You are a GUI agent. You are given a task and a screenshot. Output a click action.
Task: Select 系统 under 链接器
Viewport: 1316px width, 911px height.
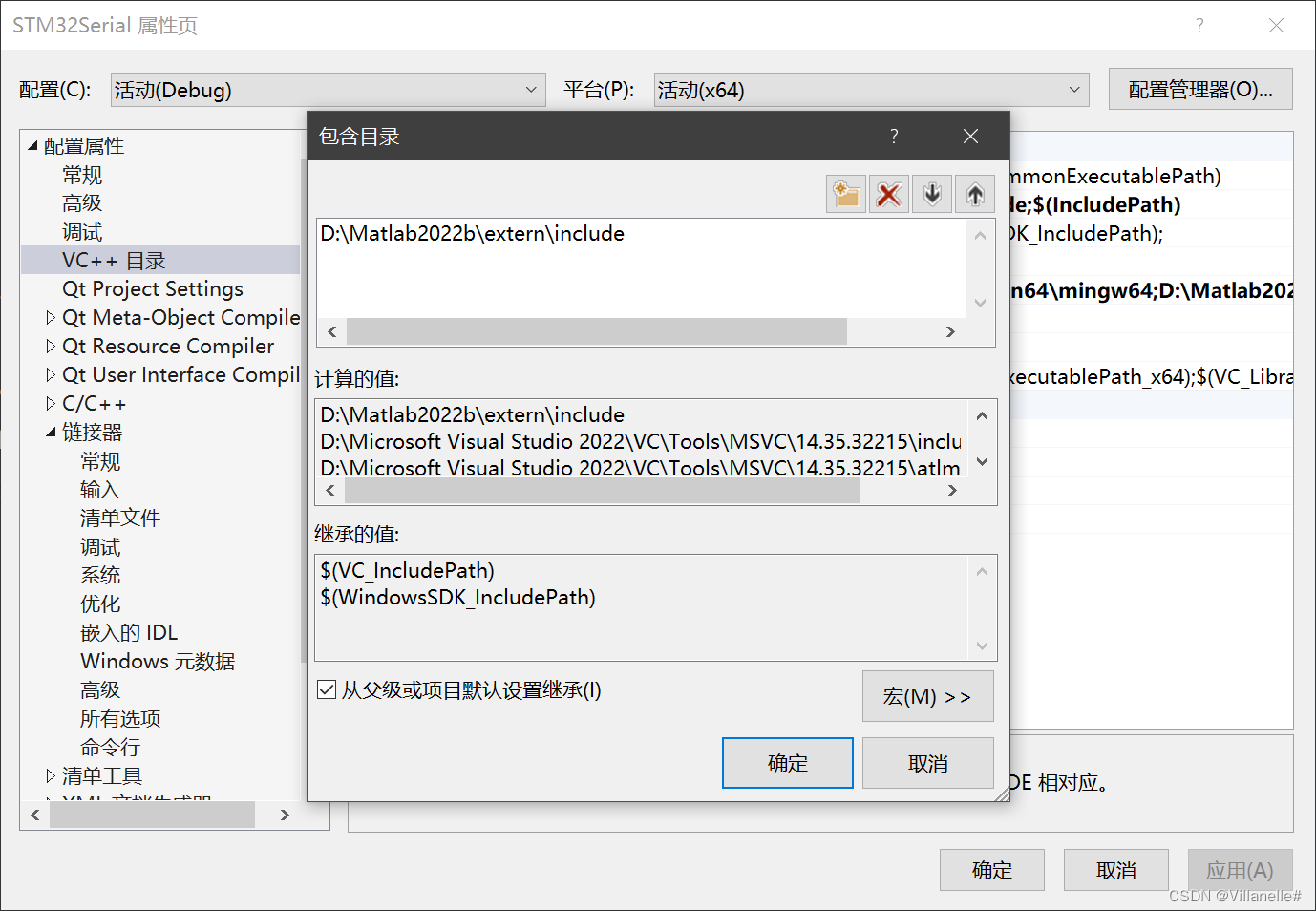pos(100,576)
